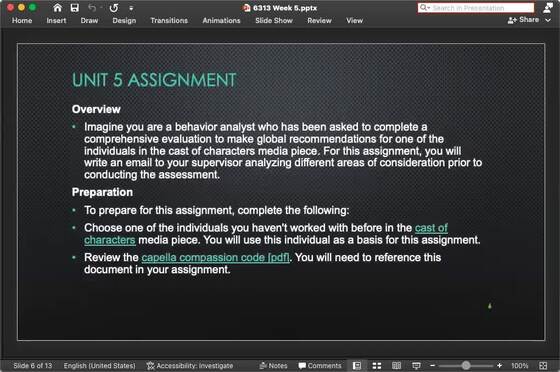Click the Redo arrow icon

click(x=114, y=8)
